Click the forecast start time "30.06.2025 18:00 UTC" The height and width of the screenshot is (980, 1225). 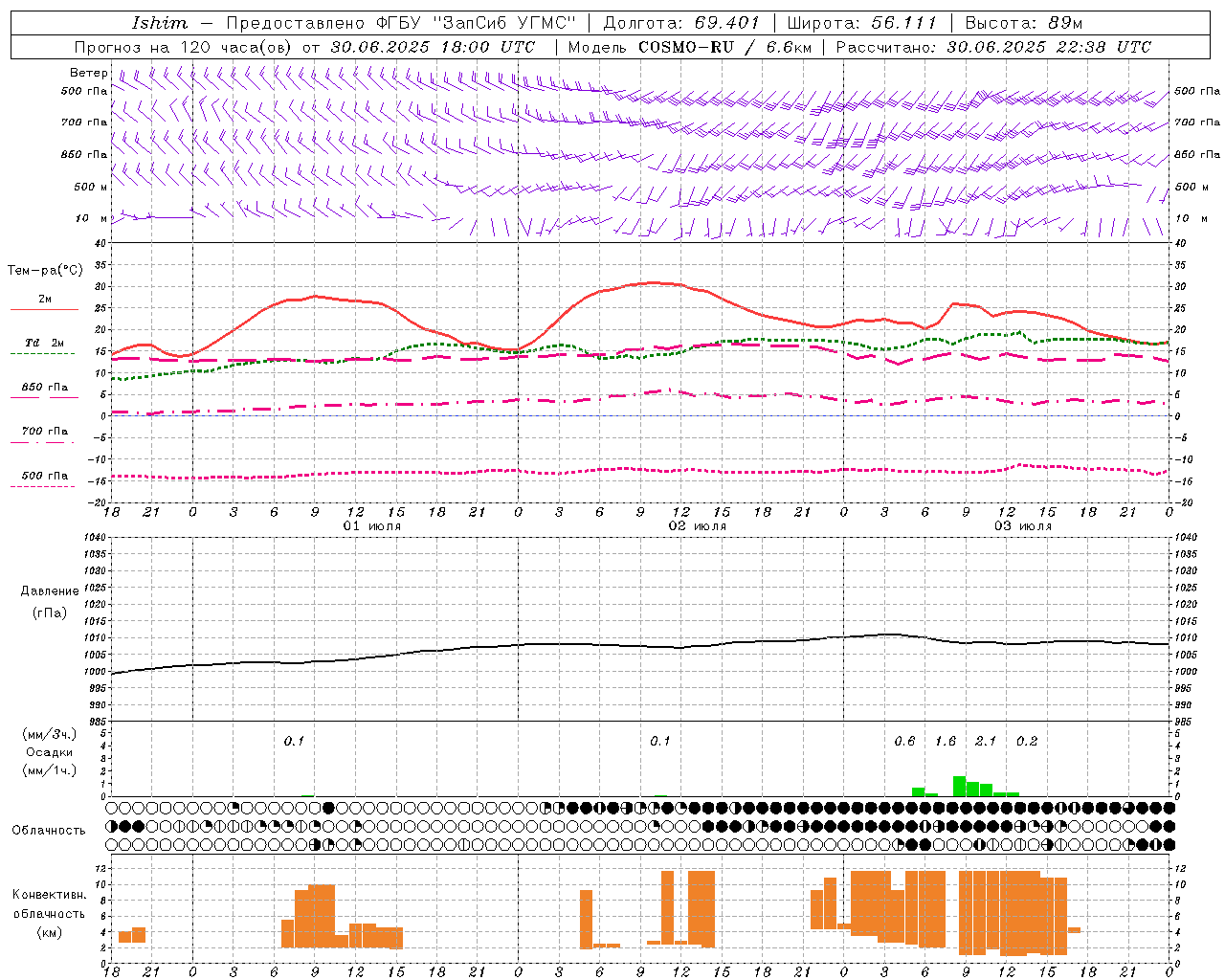[433, 47]
